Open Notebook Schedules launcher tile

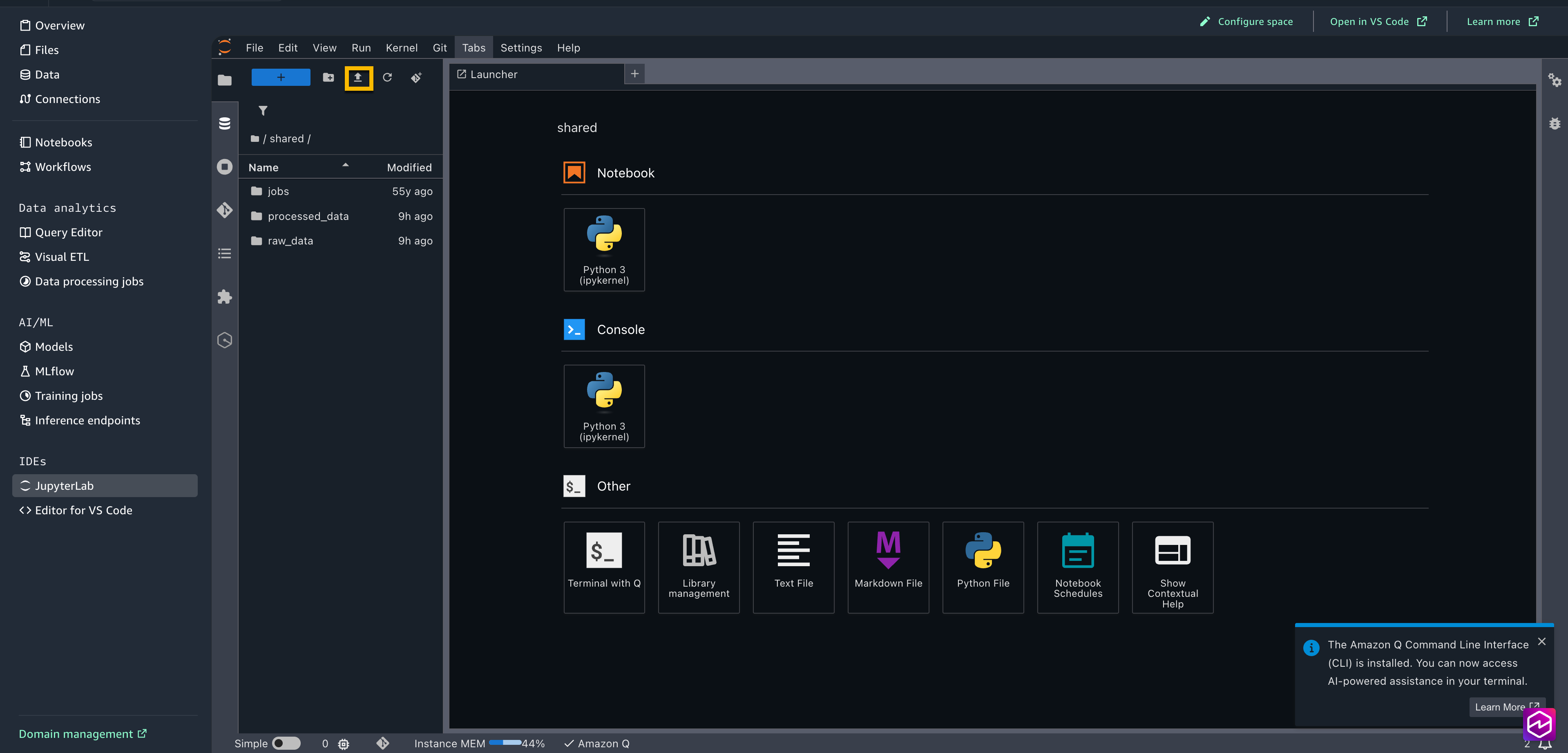[x=1077, y=567]
